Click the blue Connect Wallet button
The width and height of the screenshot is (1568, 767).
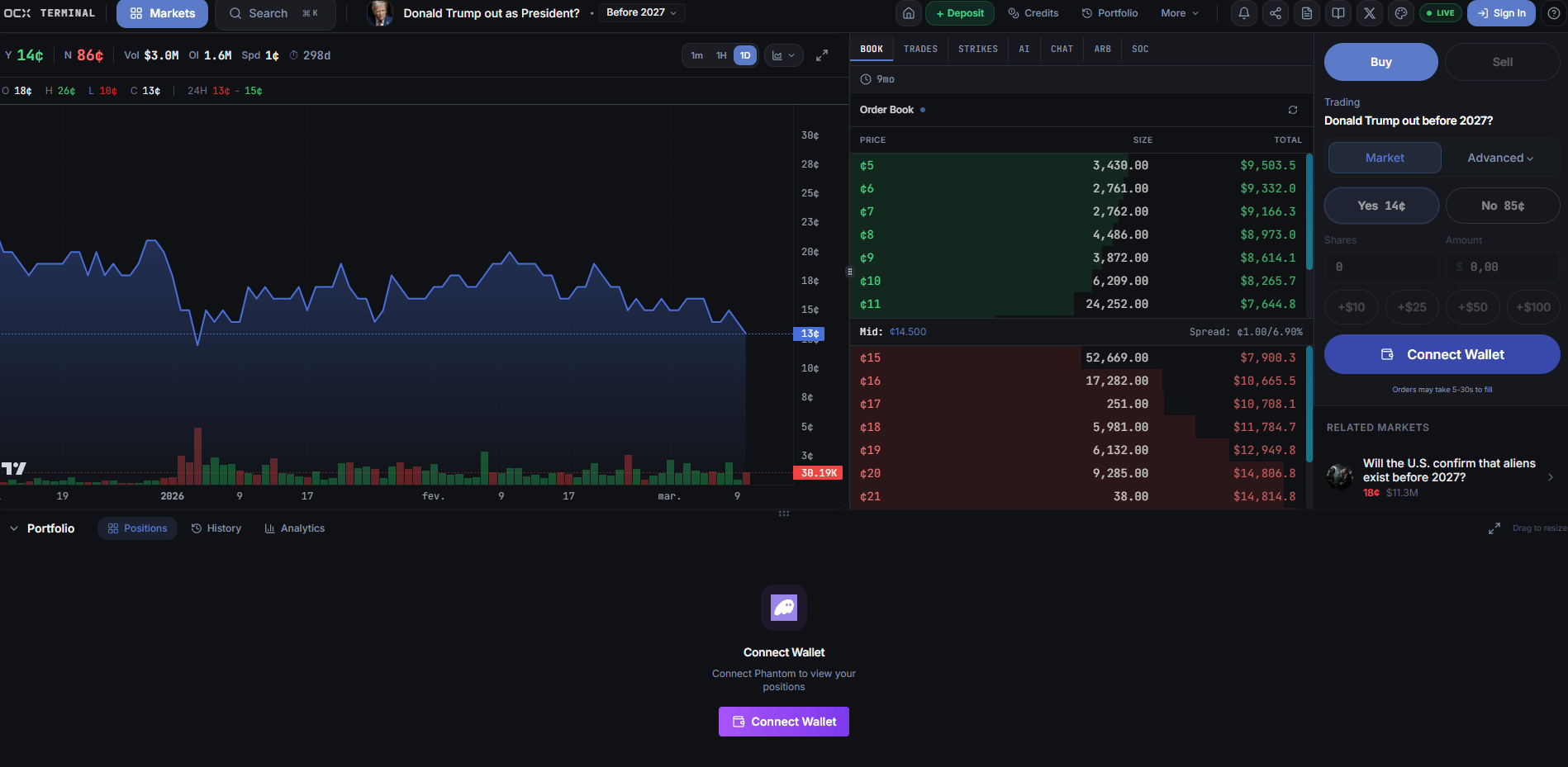pos(1442,354)
